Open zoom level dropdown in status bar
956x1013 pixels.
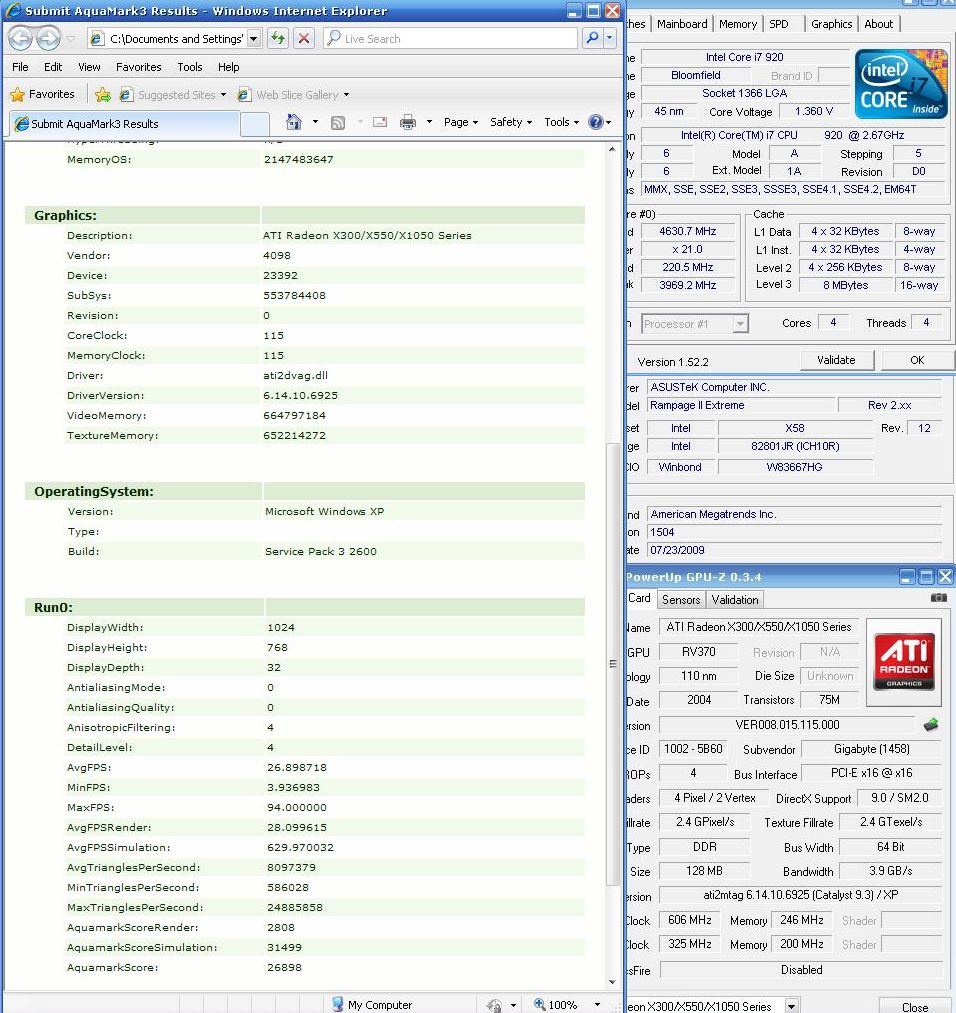[x=598, y=1005]
